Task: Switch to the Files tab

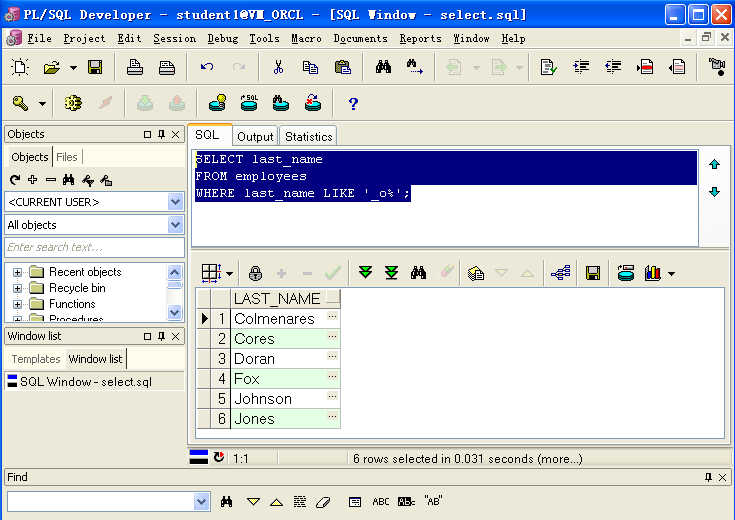Action: 67,157
